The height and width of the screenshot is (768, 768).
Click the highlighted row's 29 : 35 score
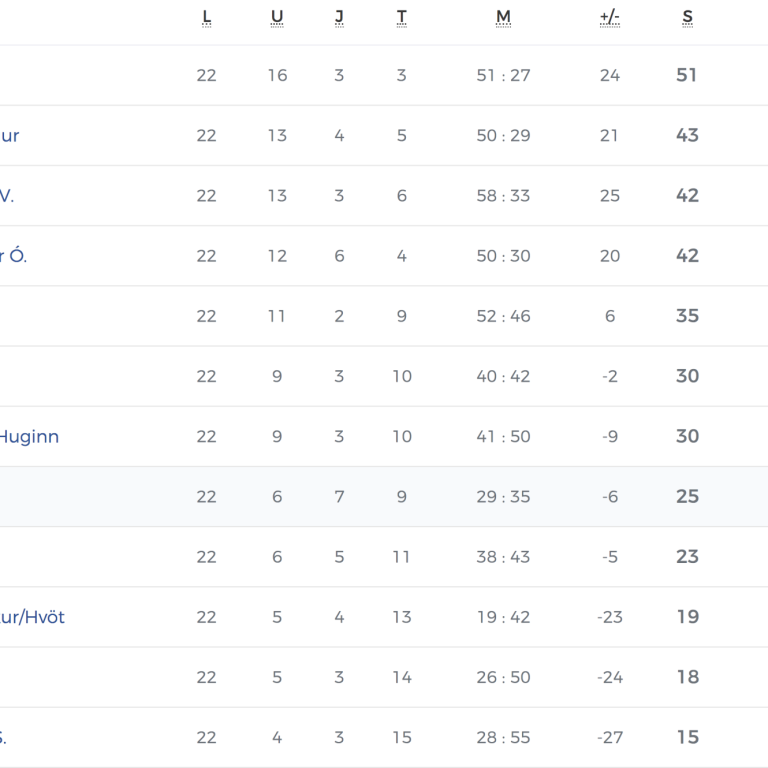pyautogui.click(x=503, y=497)
